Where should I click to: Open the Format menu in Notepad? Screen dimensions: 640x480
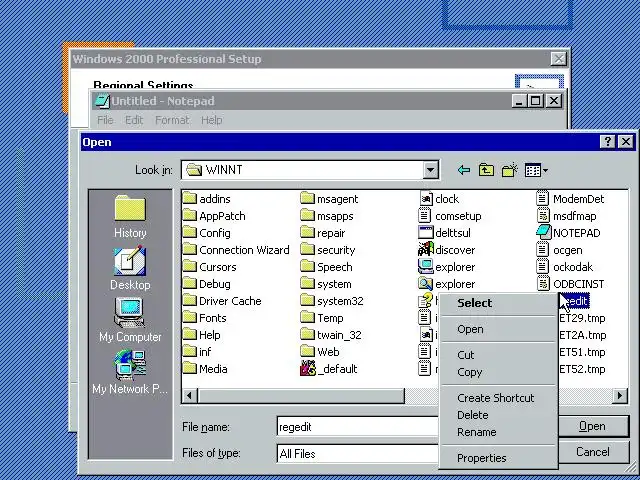pyautogui.click(x=172, y=120)
